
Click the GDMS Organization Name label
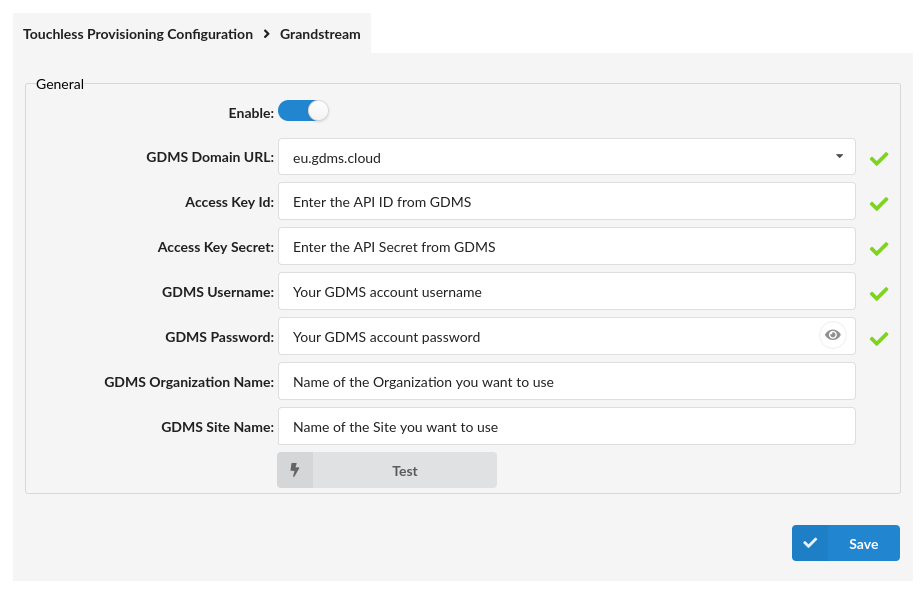pos(189,382)
